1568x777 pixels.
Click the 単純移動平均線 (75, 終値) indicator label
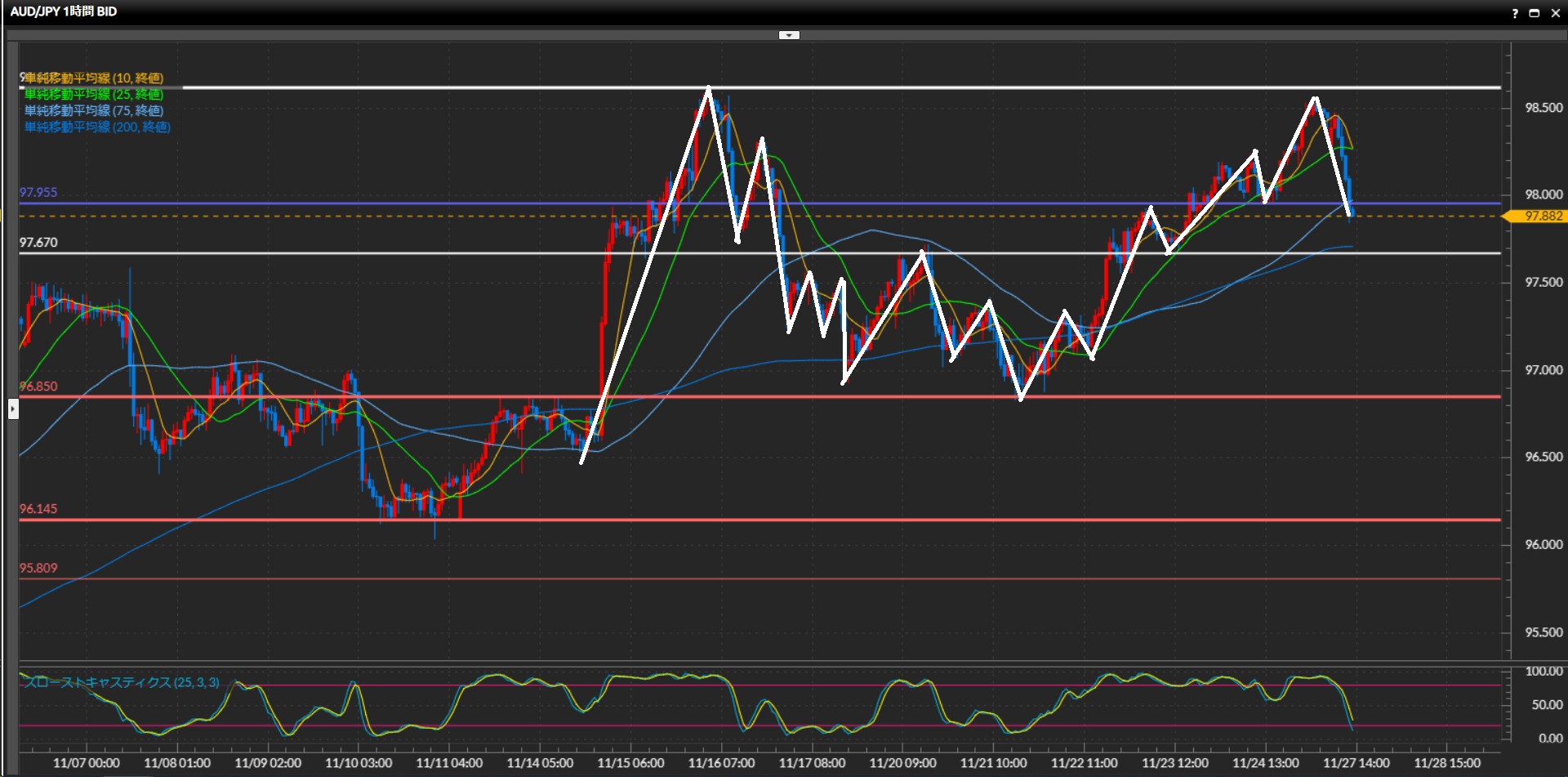click(x=94, y=111)
